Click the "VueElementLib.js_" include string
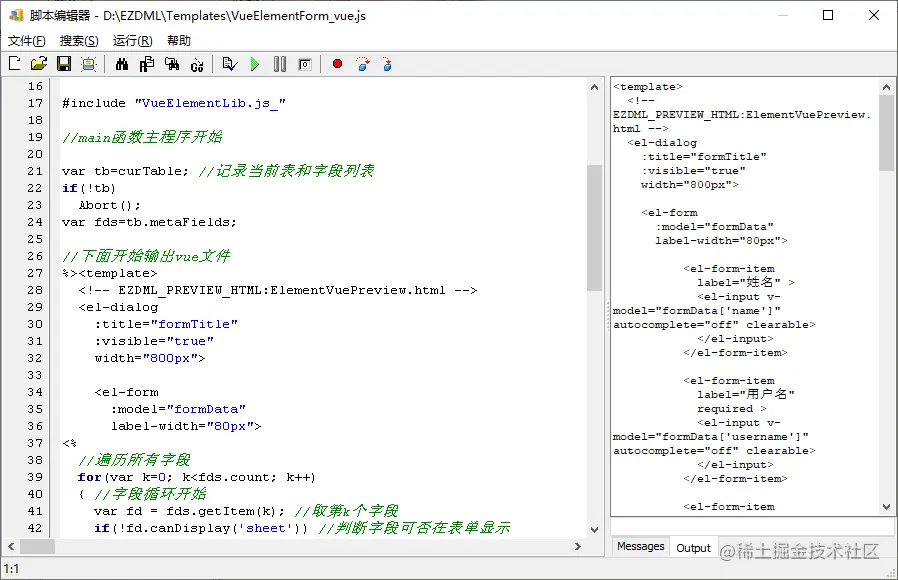898x580 pixels. pos(210,103)
